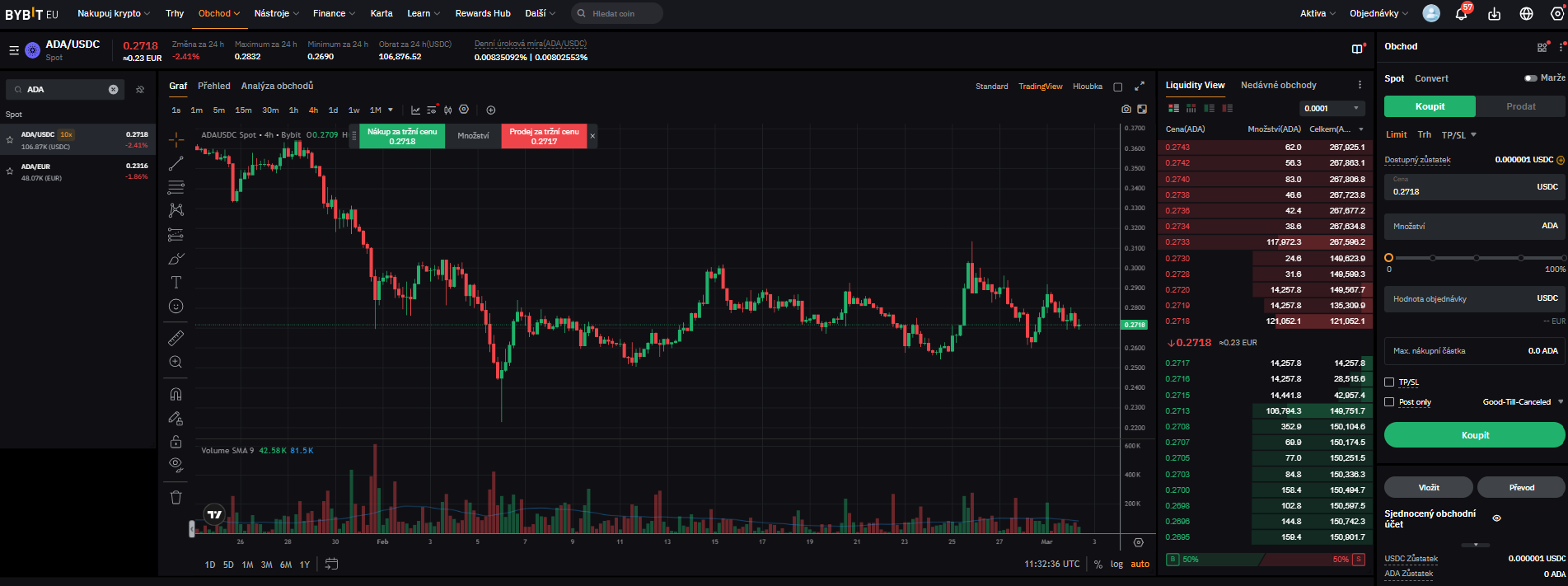Viewport: 1568px width, 586px height.
Task: Expand the chart to fullscreen
Action: coord(1140,87)
